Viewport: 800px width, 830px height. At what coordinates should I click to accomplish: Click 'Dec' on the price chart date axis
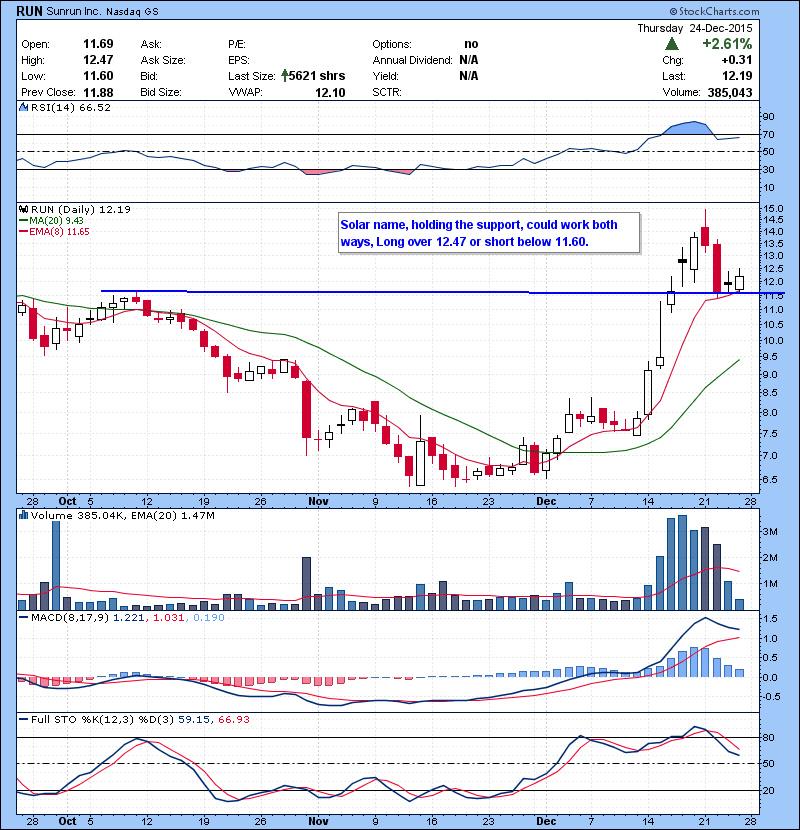(x=546, y=501)
